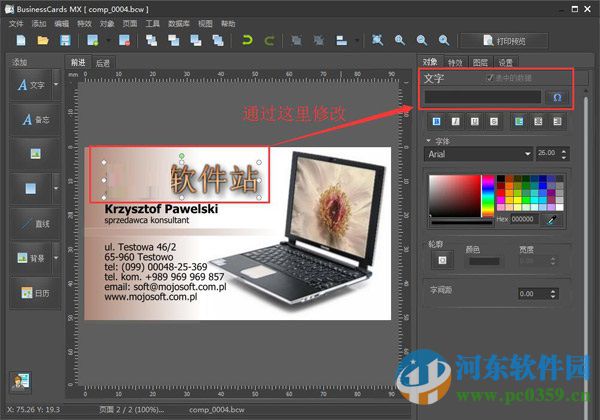Align text left
The height and width of the screenshot is (420, 600).
click(519, 122)
